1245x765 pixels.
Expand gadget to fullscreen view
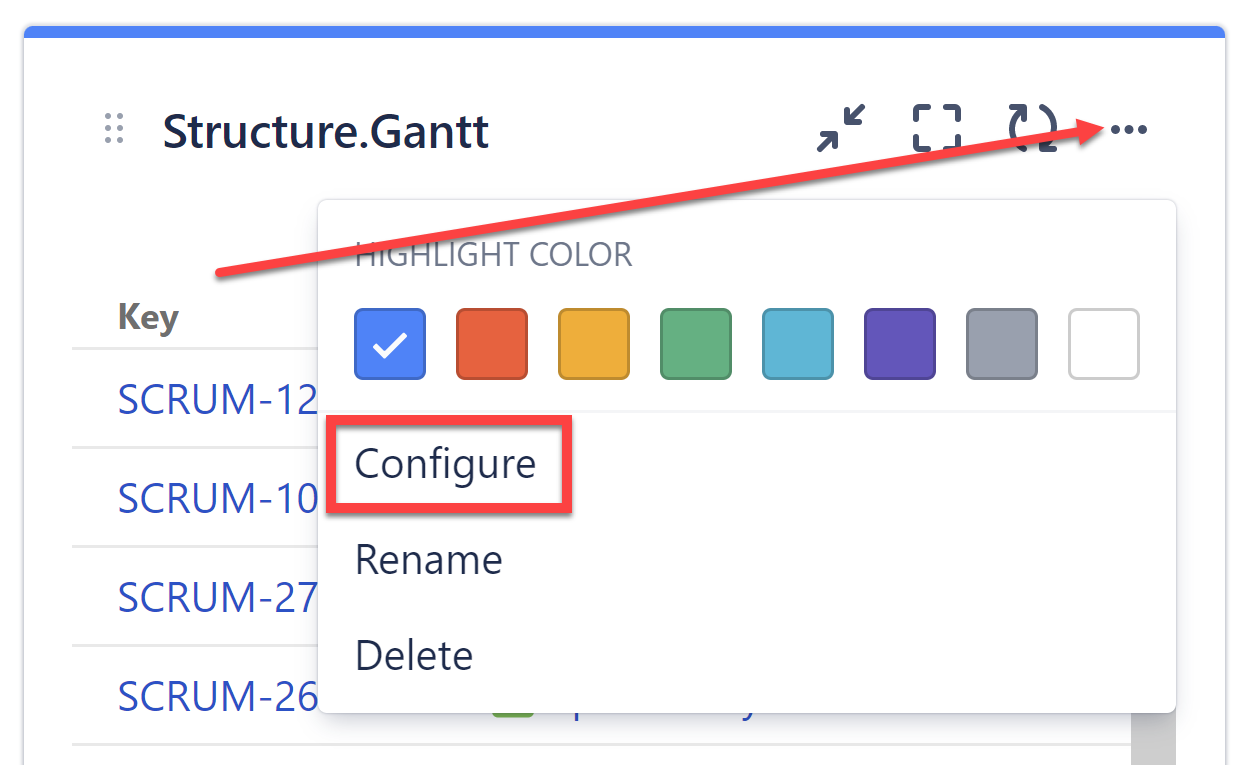(x=936, y=129)
